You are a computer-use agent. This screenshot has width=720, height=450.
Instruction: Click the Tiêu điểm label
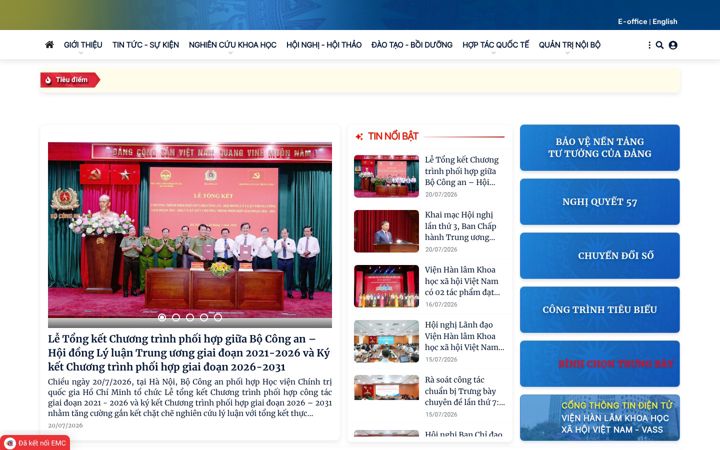(71, 80)
